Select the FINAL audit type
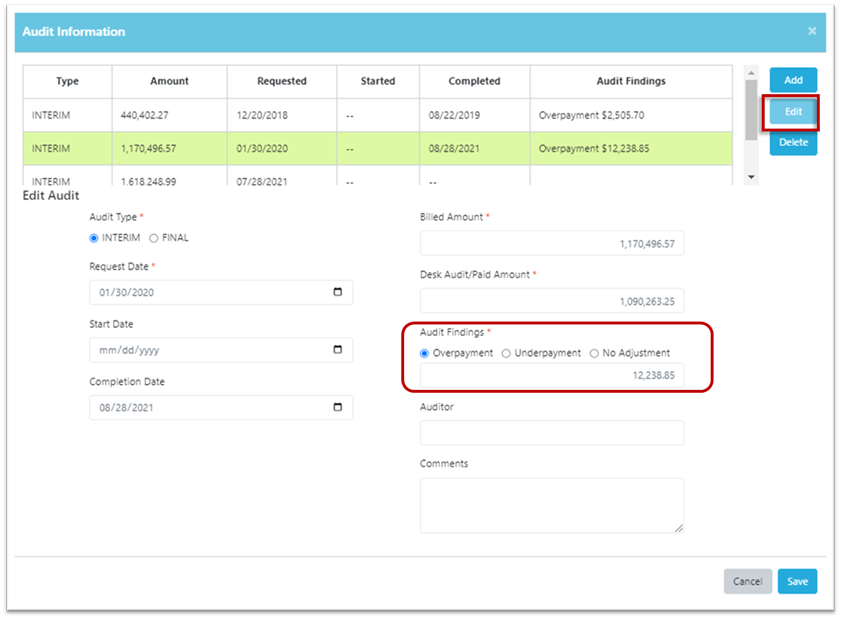The width and height of the screenshot is (841, 619). point(153,238)
